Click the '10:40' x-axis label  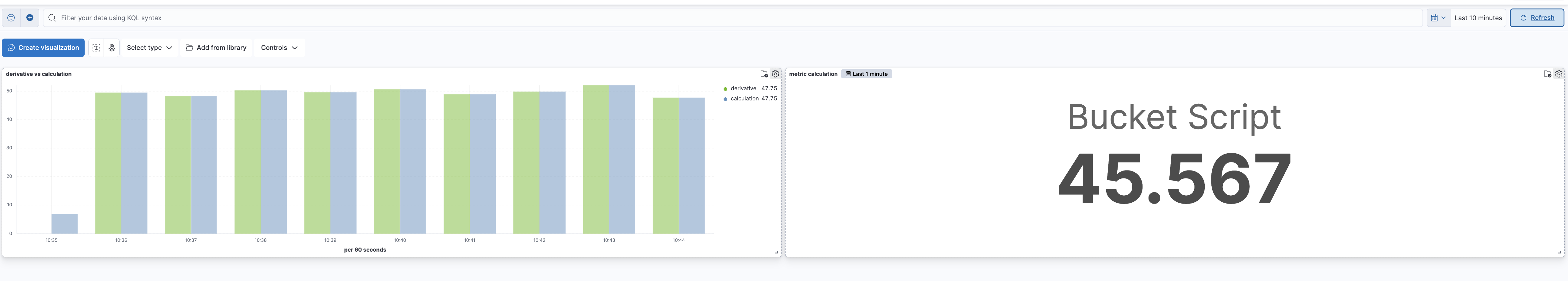400,240
